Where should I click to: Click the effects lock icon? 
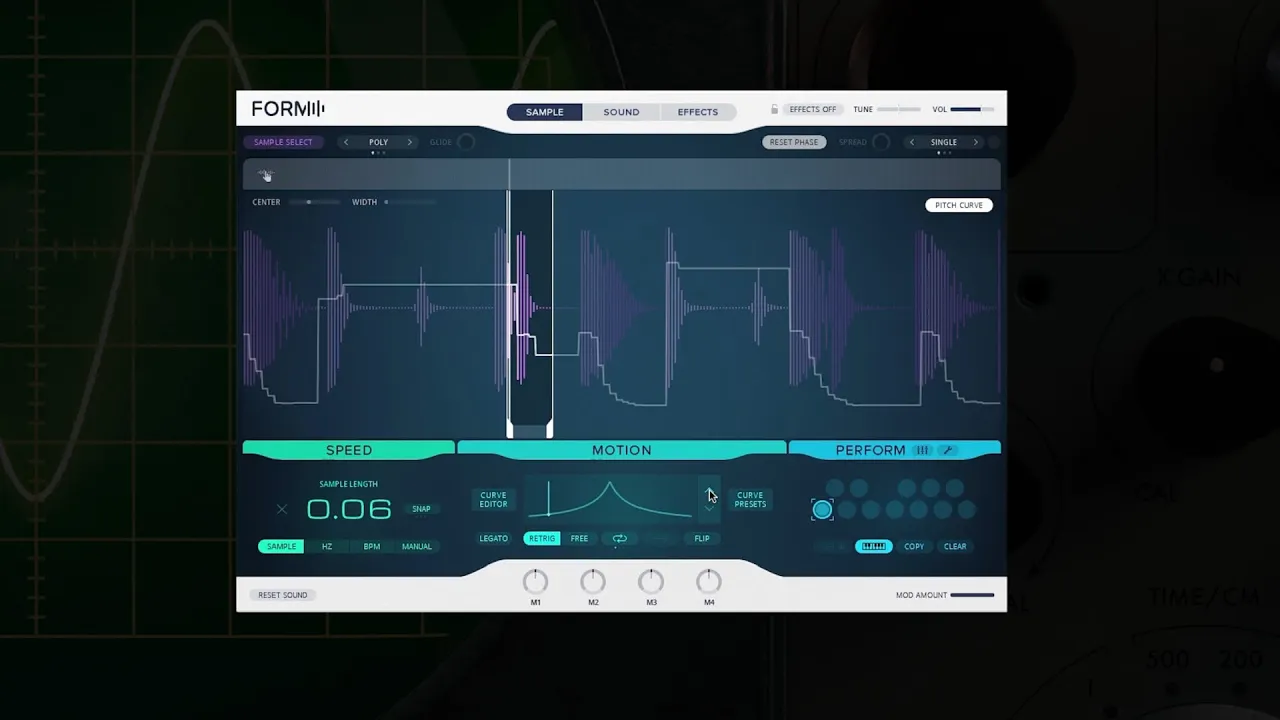[x=774, y=109]
